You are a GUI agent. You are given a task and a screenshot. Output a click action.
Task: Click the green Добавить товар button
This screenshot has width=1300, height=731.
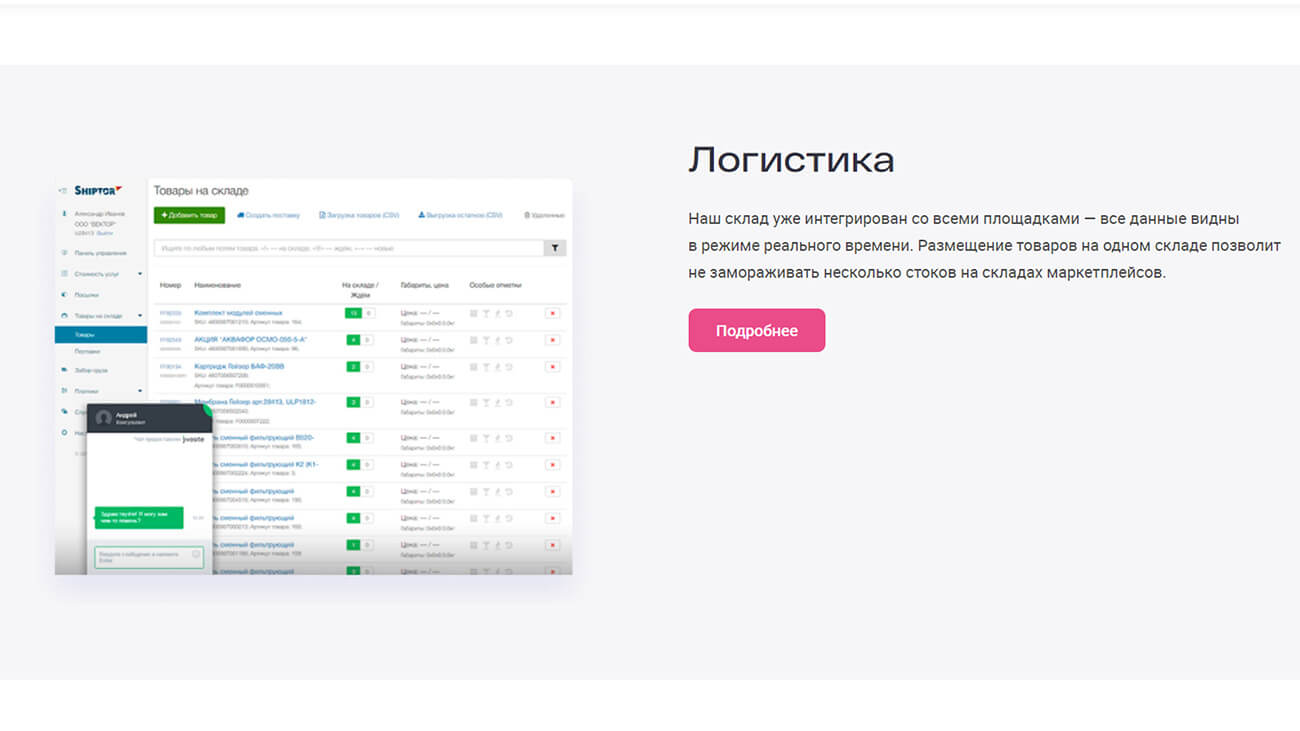pyautogui.click(x=189, y=215)
